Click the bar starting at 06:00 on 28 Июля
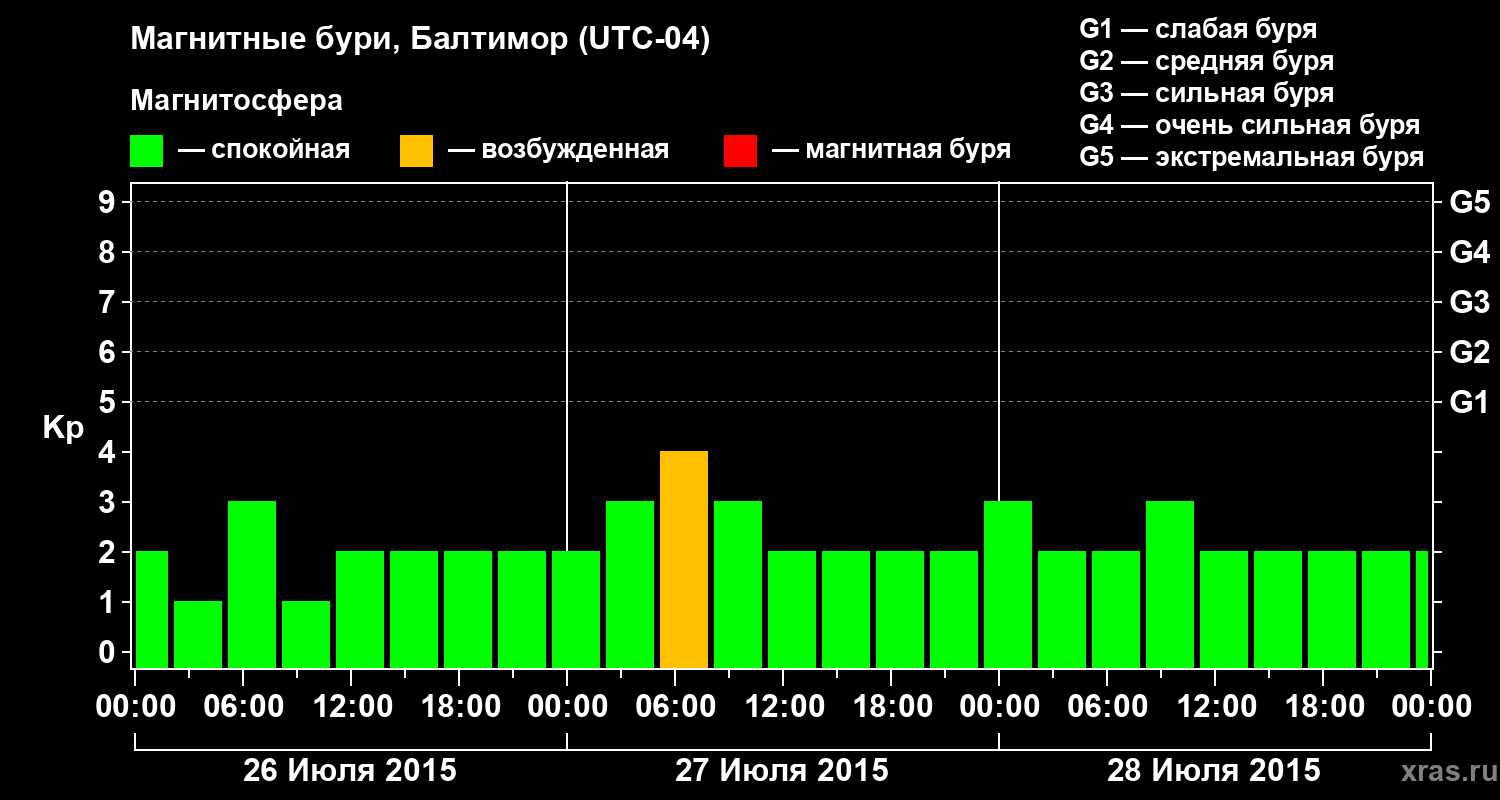The width and height of the screenshot is (1500, 800). click(1116, 610)
